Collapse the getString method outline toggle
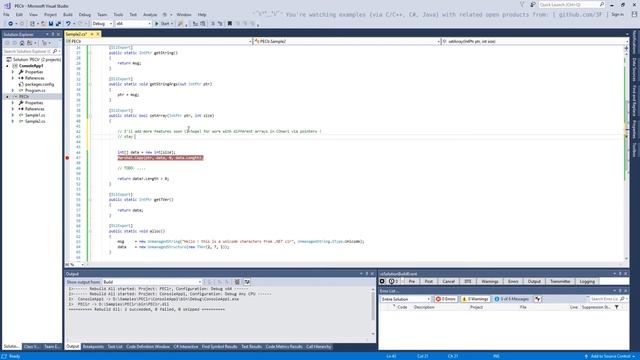This screenshot has height=360, width=640. click(90, 53)
